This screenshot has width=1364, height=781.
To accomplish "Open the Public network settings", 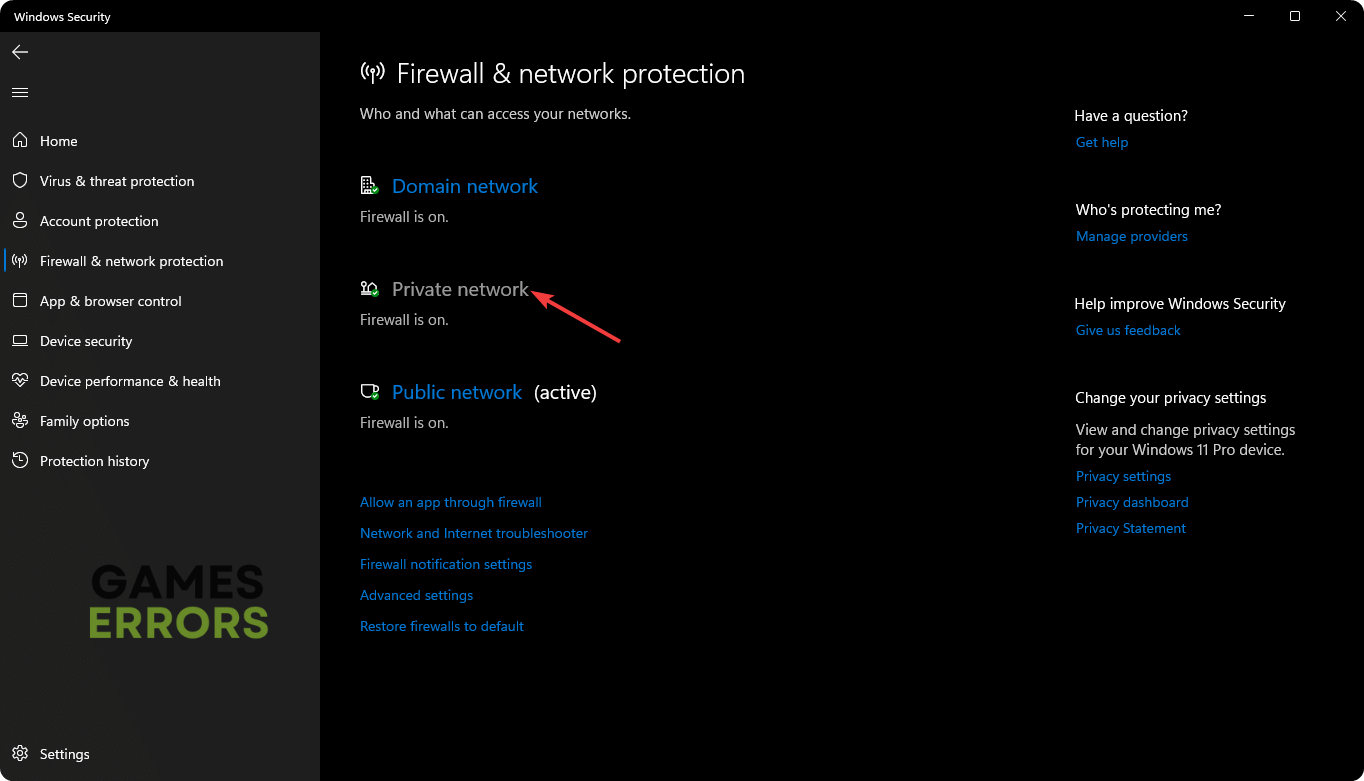I will (456, 392).
